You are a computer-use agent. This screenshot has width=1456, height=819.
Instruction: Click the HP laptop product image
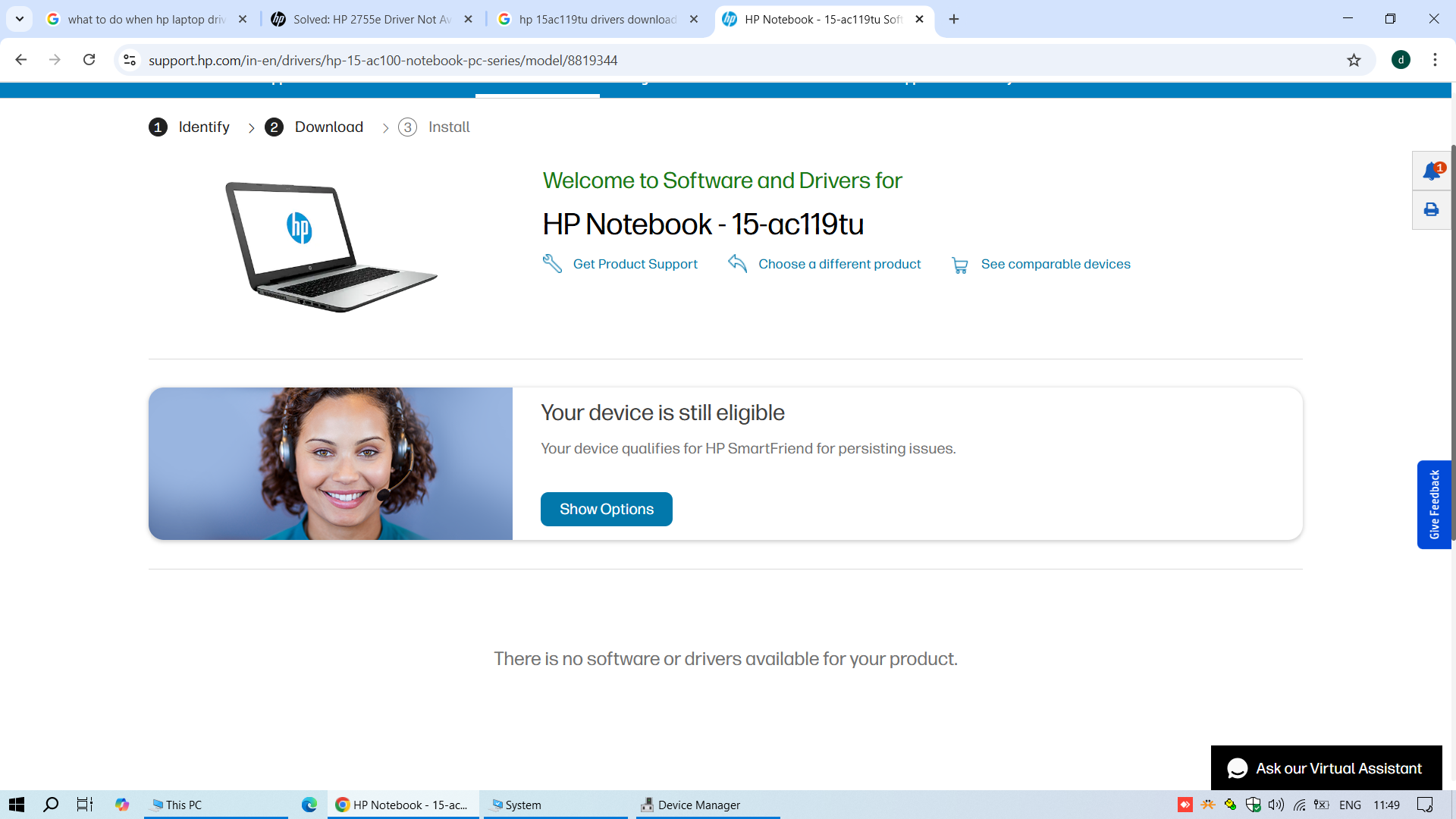[331, 246]
